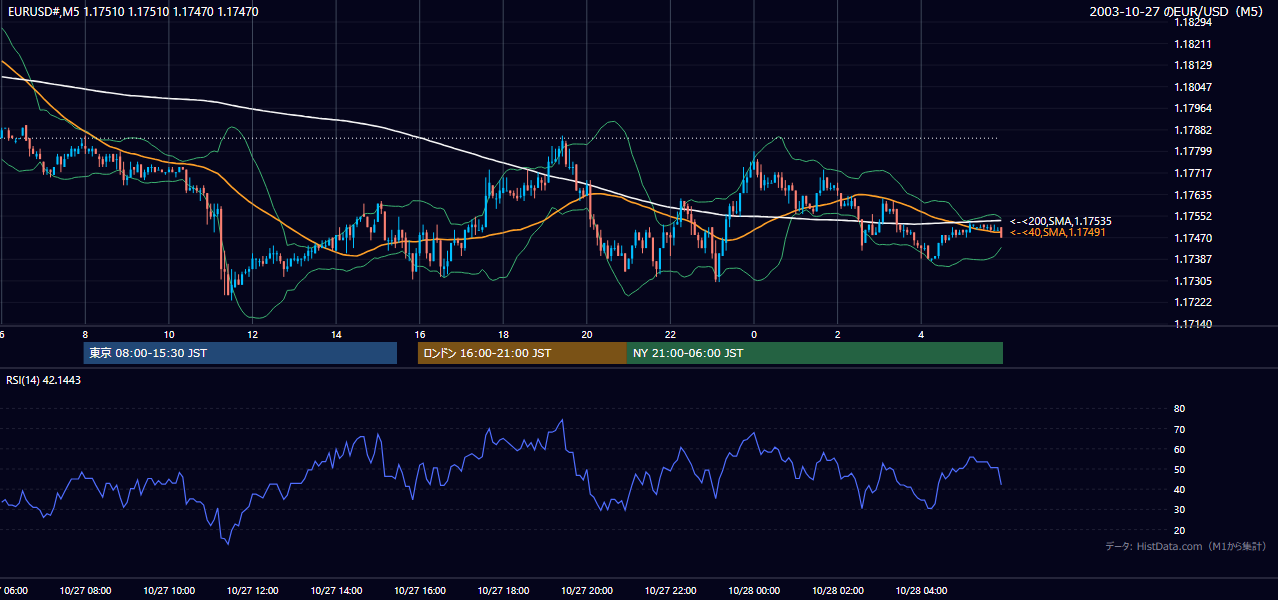Viewport: 1278px width, 600px height.
Task: Click the RSI 30 level label
Action: click(x=1179, y=510)
